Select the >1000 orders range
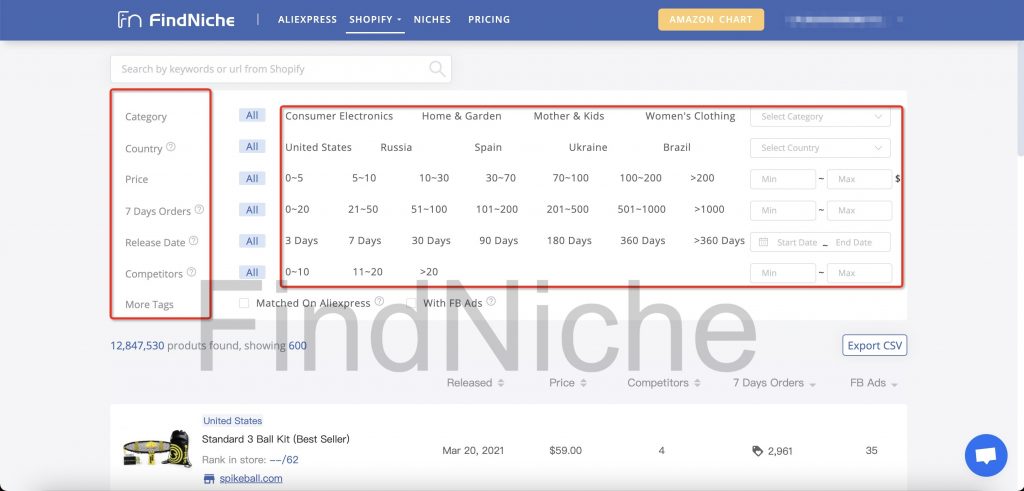The image size is (1024, 491). (709, 210)
